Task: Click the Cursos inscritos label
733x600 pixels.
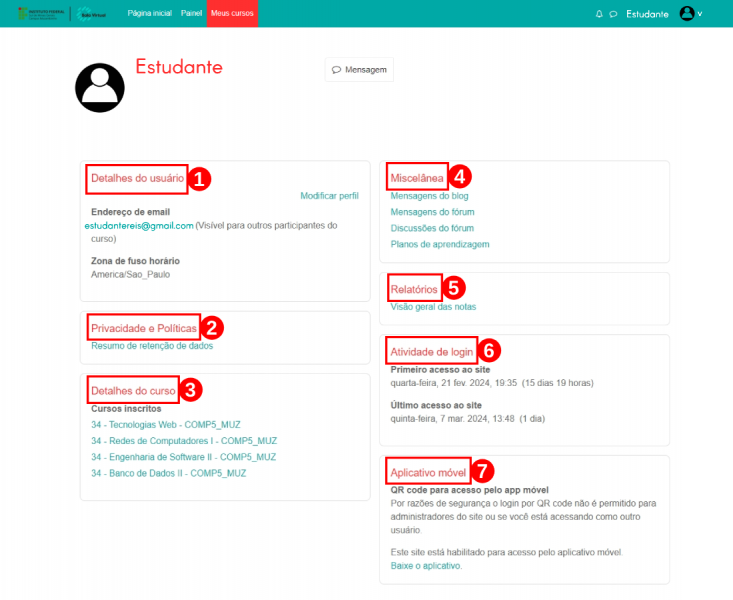Action: coord(126,409)
